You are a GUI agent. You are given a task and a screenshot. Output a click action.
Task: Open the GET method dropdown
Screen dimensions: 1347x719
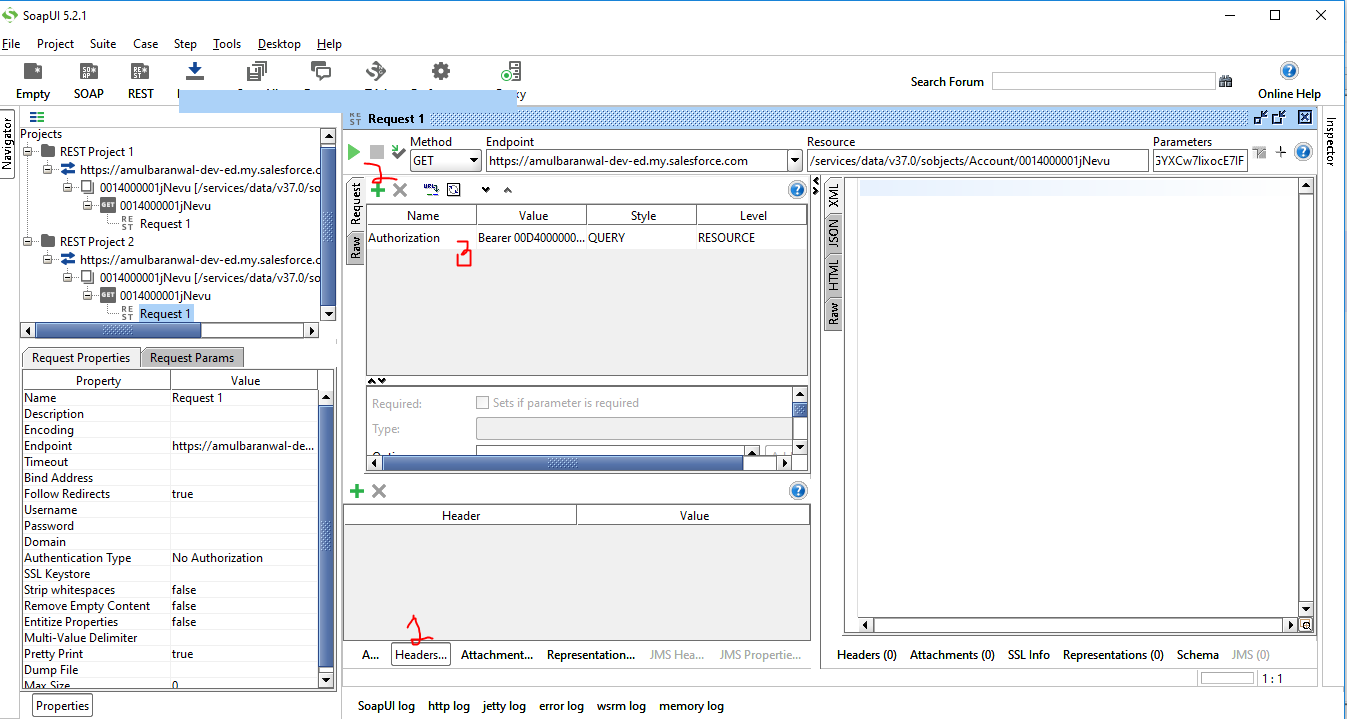click(x=472, y=160)
